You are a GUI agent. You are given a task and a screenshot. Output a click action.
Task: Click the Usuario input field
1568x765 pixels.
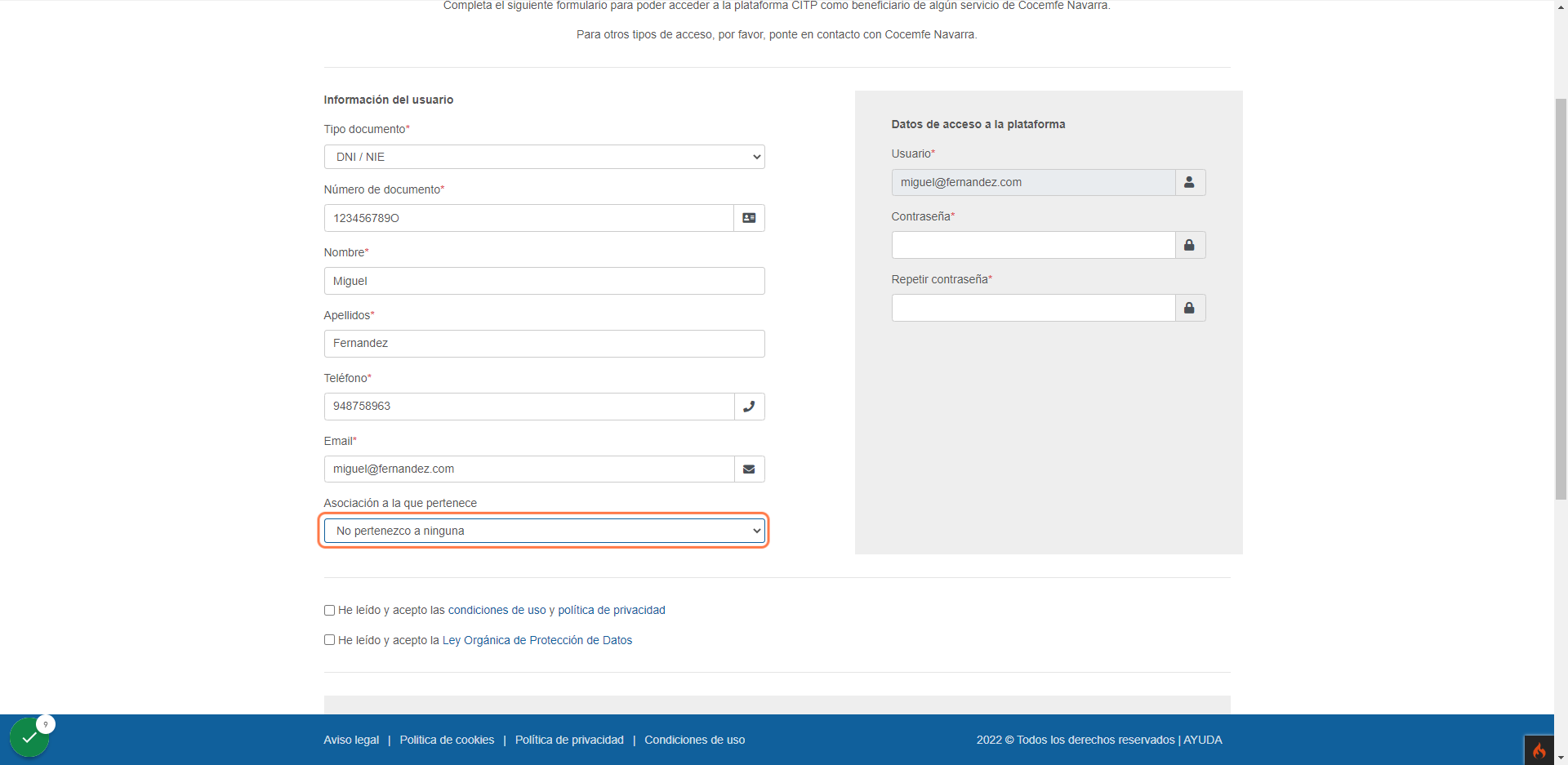coord(1033,182)
